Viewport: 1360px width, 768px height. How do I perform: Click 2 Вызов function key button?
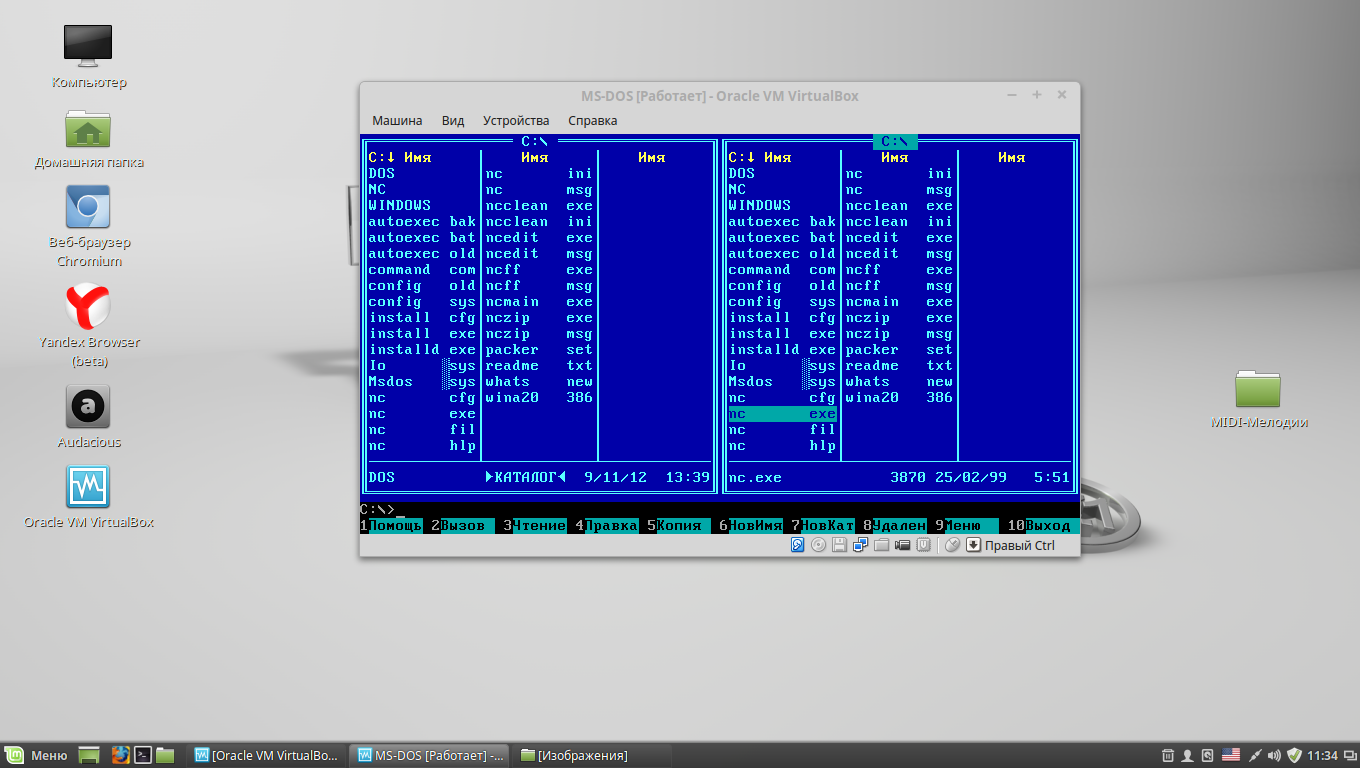pyautogui.click(x=463, y=525)
